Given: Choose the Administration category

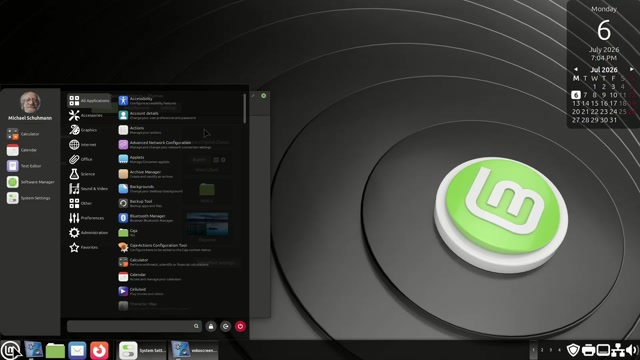Looking at the screenshot, I should (89, 233).
